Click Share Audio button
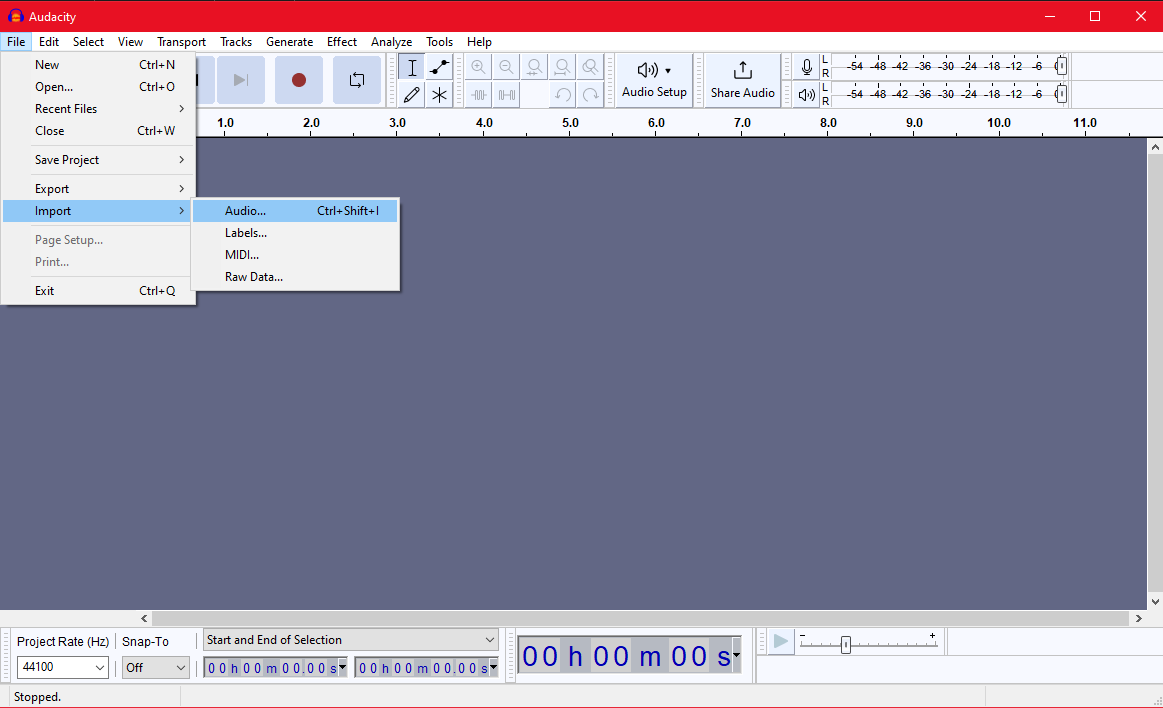The image size is (1163, 708). pyautogui.click(x=742, y=80)
